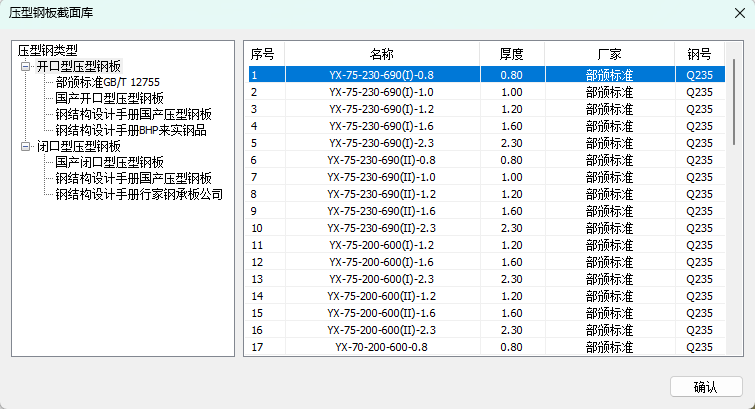The height and width of the screenshot is (409, 755).
Task: Select row YX-75-230-690(I)-1.0
Action: (x=382, y=92)
